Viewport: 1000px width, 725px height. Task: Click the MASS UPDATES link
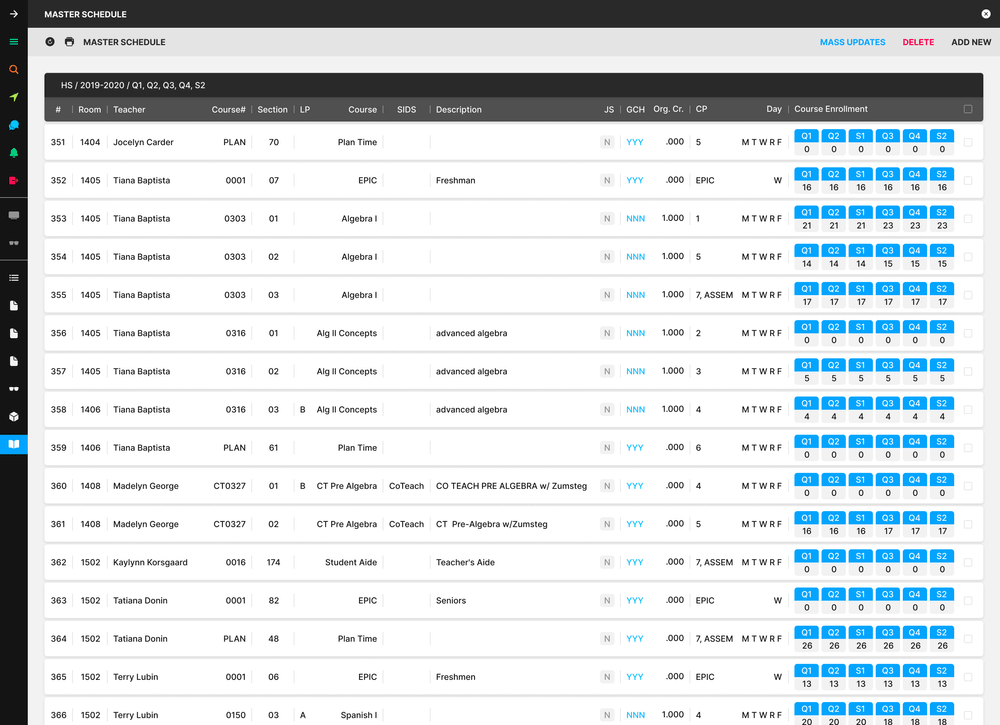[852, 42]
